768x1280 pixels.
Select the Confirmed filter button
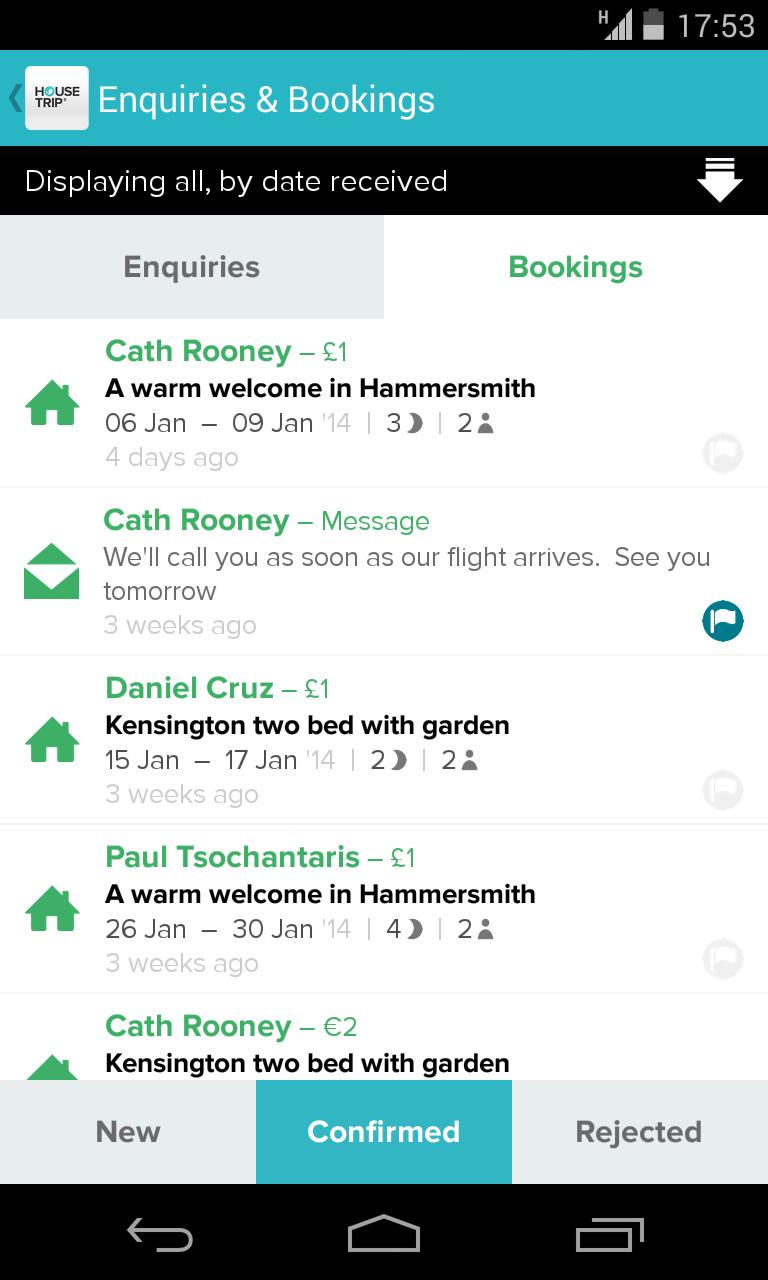pyautogui.click(x=384, y=1132)
